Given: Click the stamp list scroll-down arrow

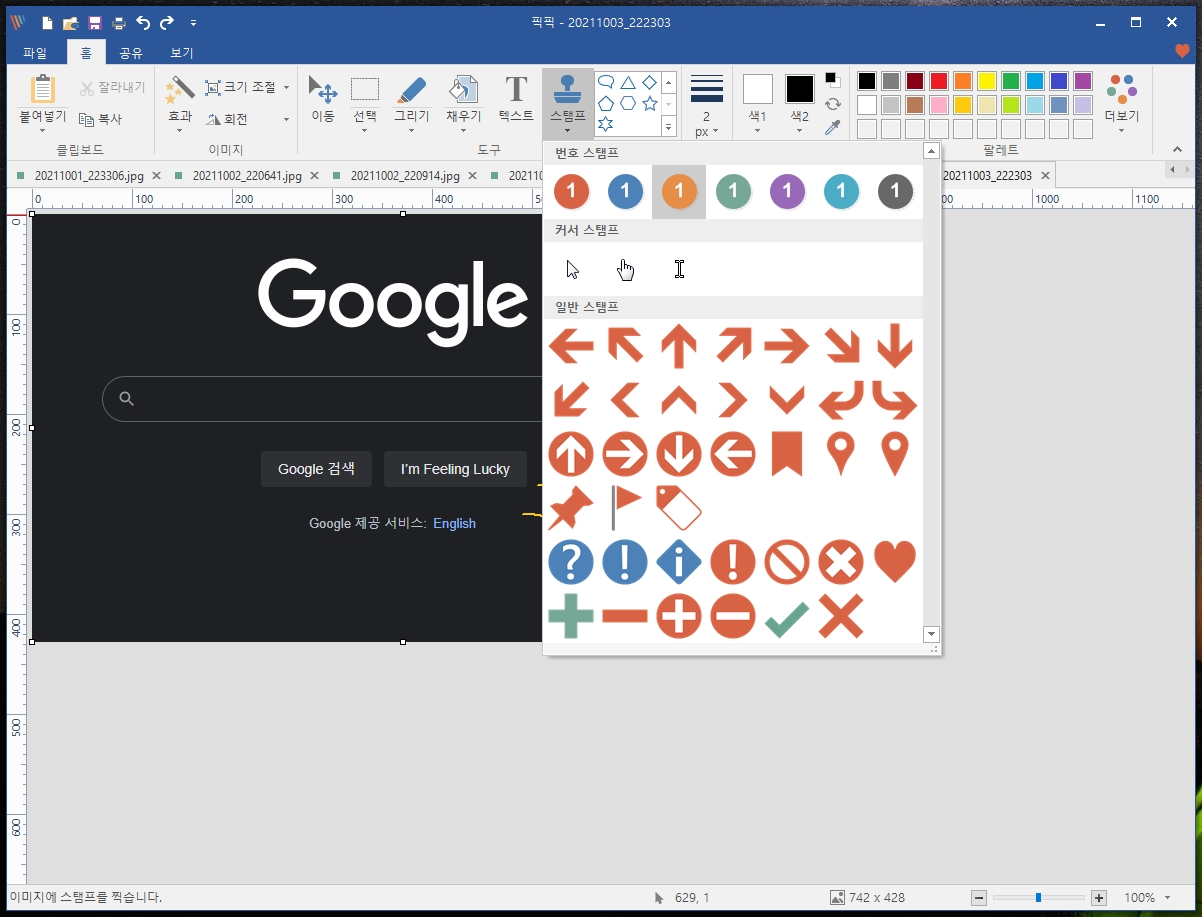Looking at the screenshot, I should (931, 634).
